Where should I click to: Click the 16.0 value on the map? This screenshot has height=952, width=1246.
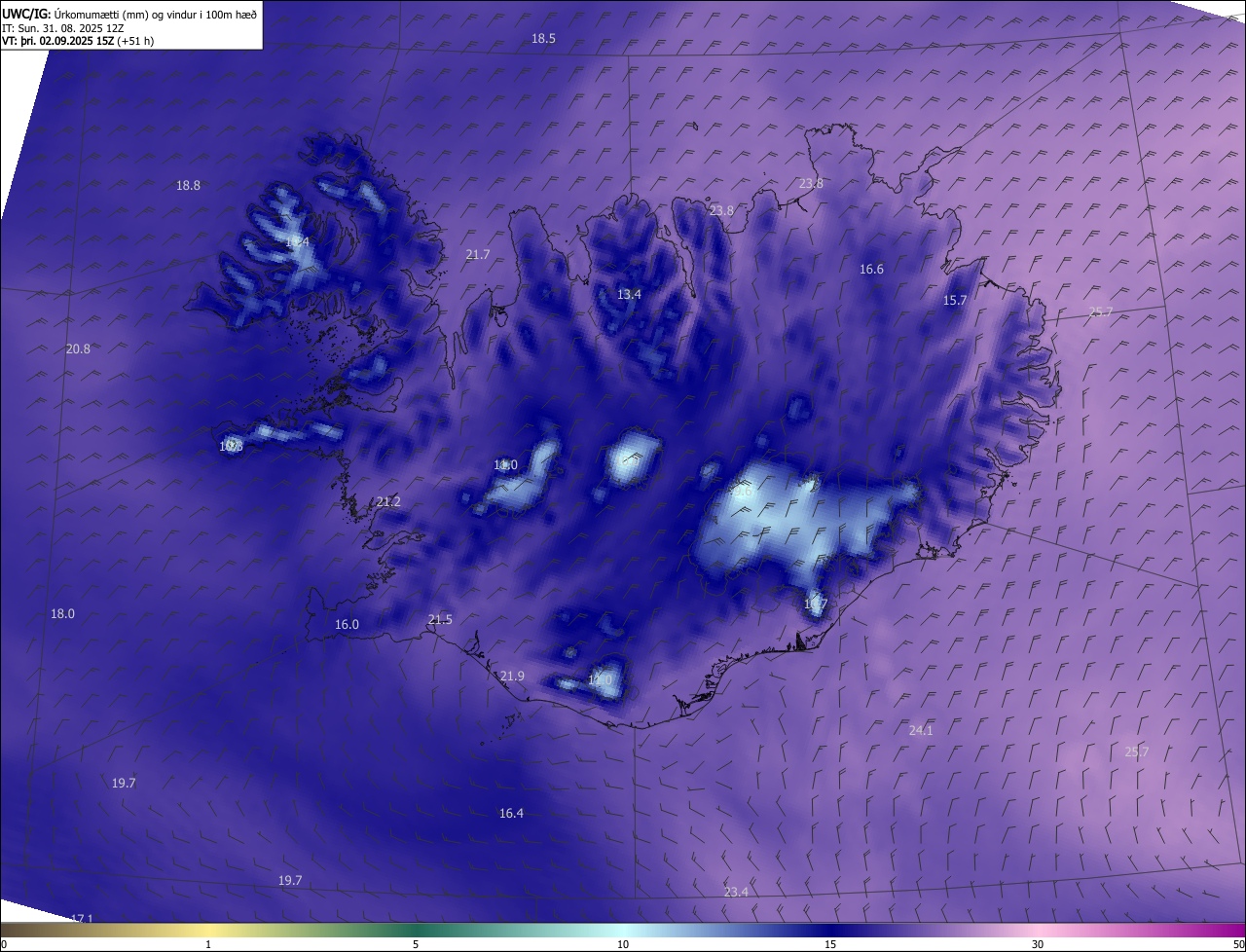pyautogui.click(x=347, y=624)
